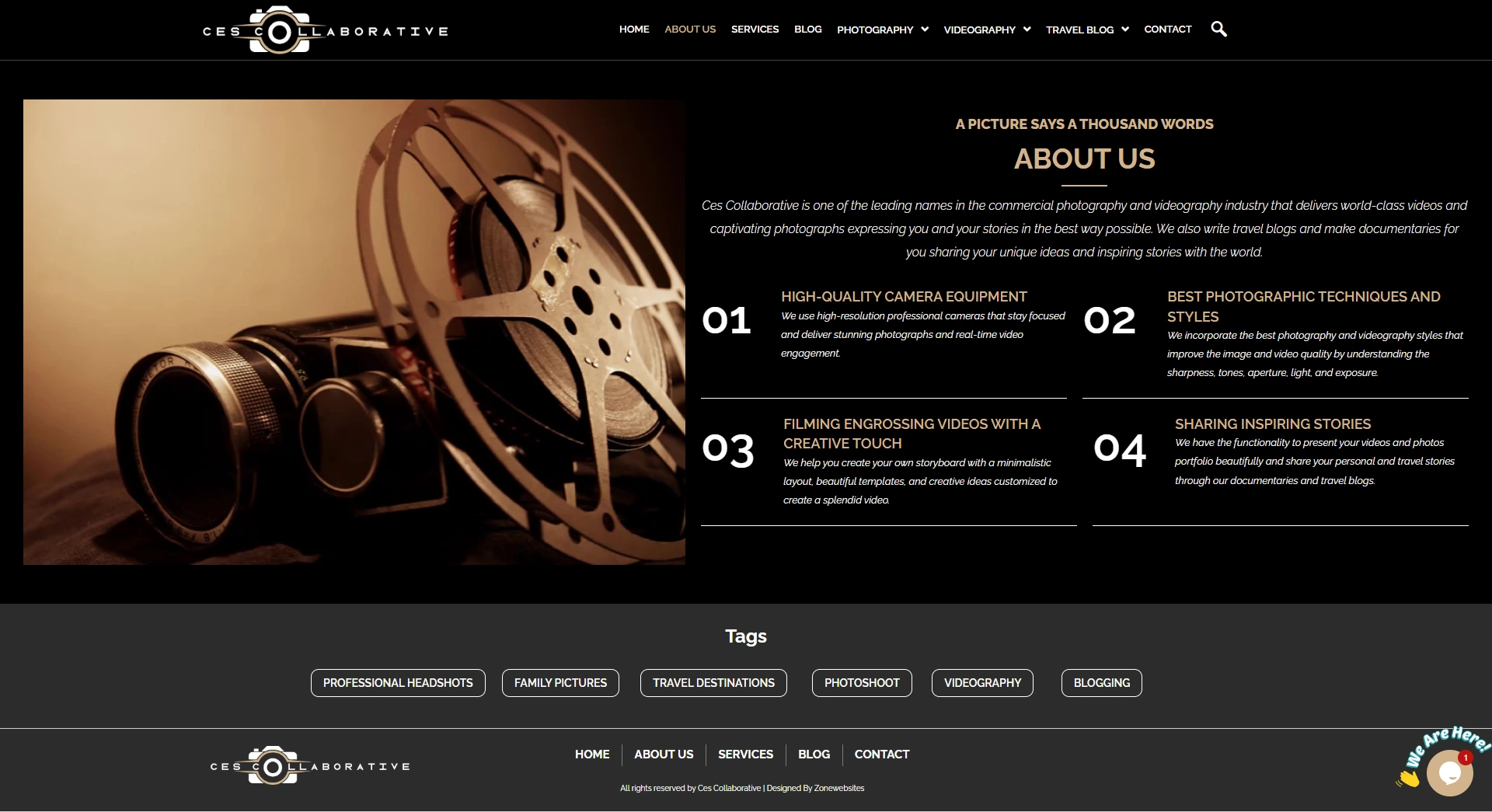The width and height of the screenshot is (1492, 812).
Task: Click the search magnifier icon in header
Action: click(x=1218, y=30)
